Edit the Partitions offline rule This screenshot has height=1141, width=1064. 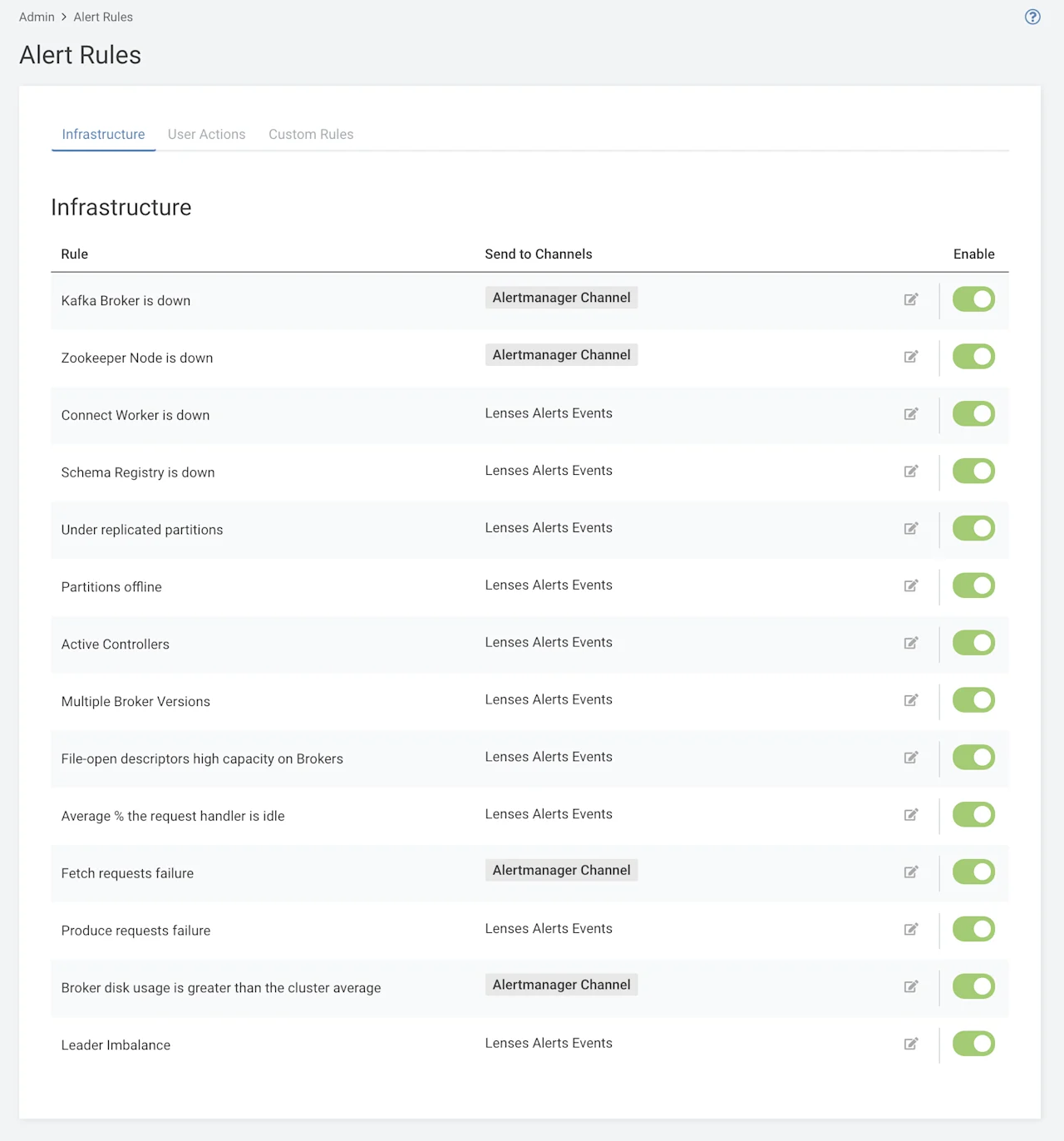pyautogui.click(x=911, y=586)
